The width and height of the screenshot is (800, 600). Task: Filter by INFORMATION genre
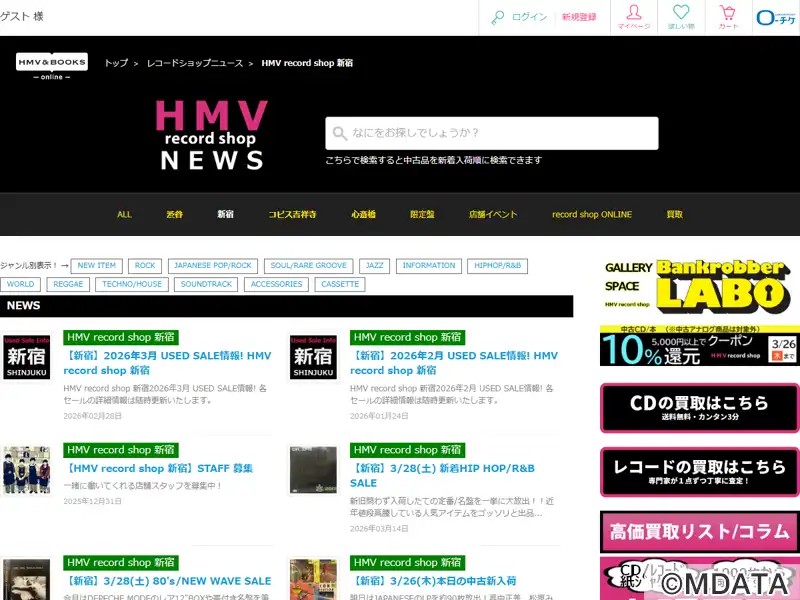coord(429,266)
